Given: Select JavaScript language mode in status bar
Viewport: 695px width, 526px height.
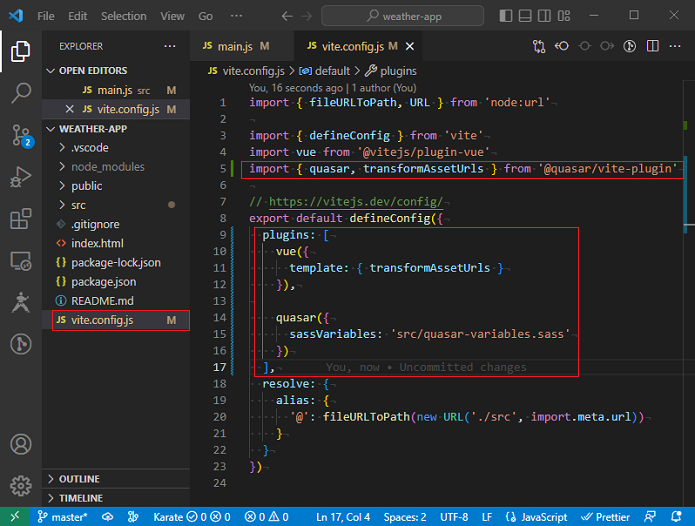Looking at the screenshot, I should 536,517.
